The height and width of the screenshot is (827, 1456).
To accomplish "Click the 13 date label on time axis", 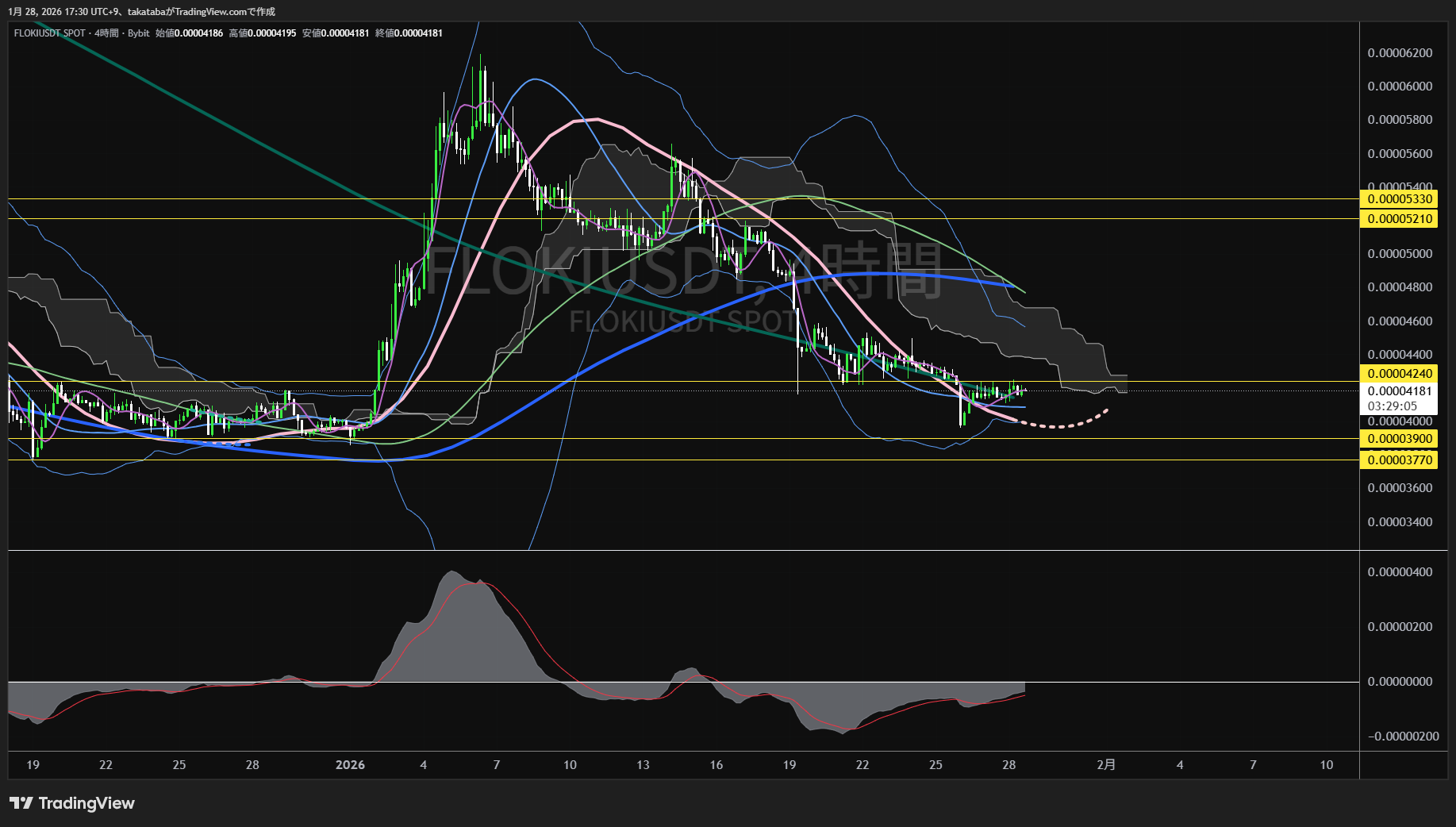I will 643,765.
